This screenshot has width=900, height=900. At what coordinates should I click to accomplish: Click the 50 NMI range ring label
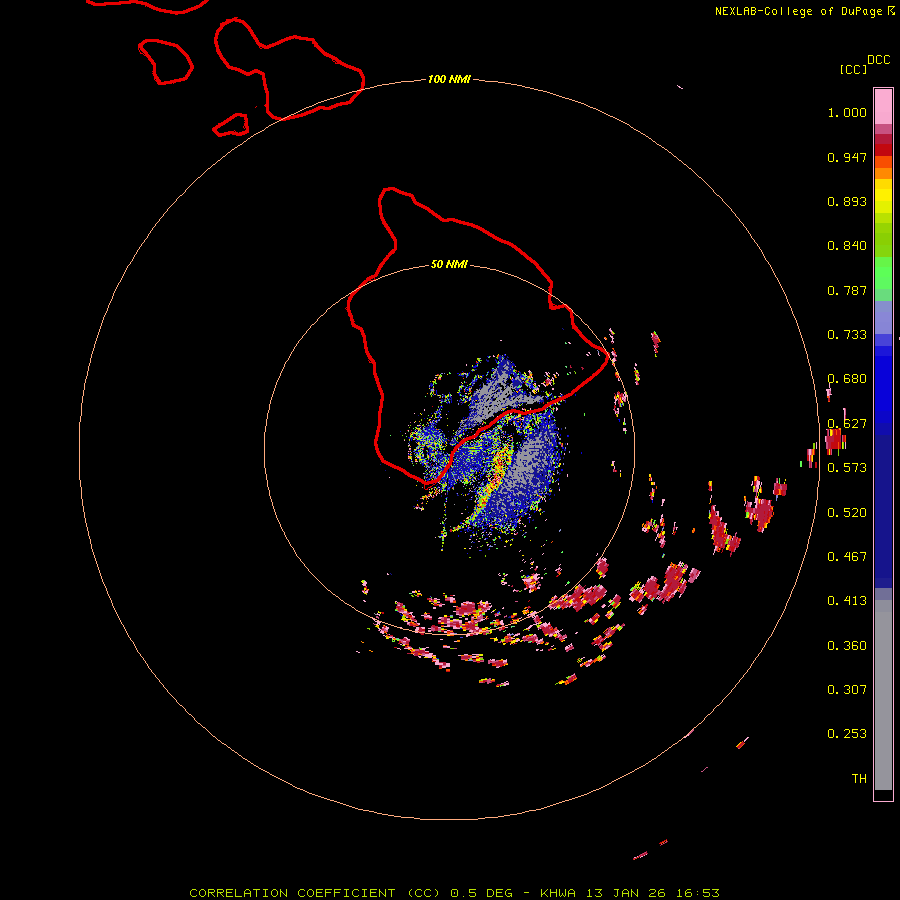tap(449, 265)
